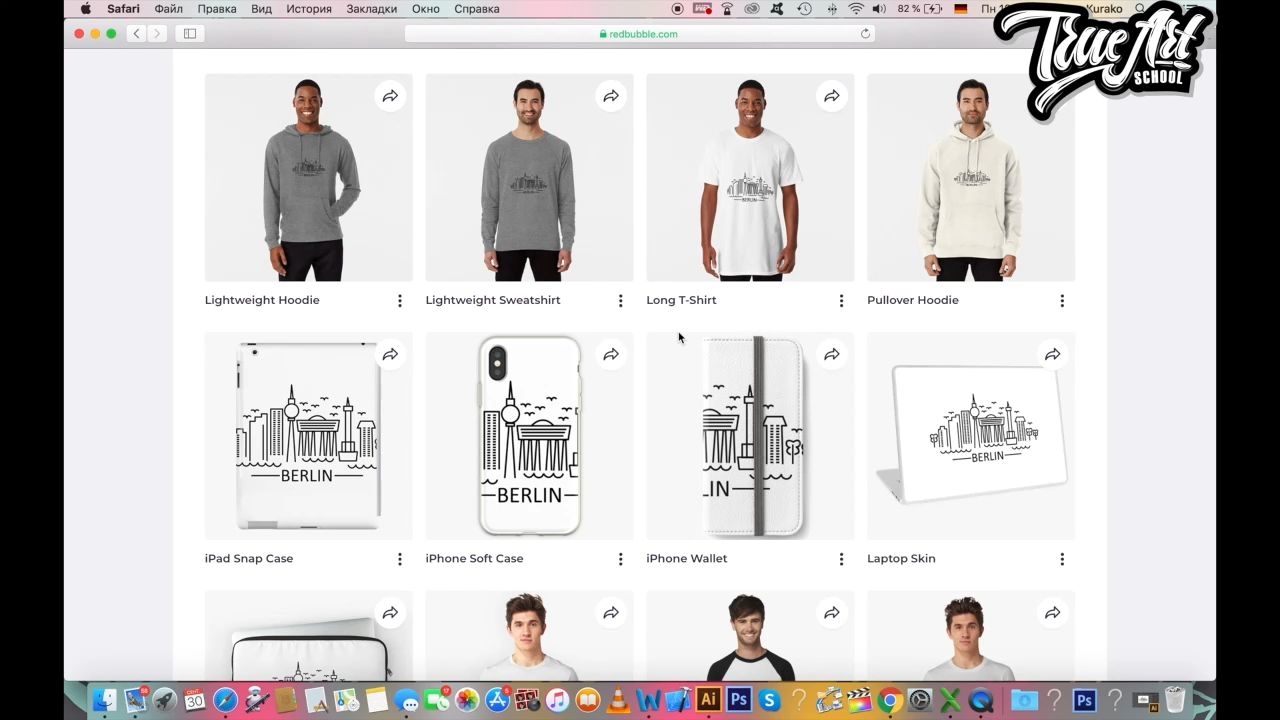The width and height of the screenshot is (1280, 720).
Task: Open the История menu
Action: click(x=309, y=9)
